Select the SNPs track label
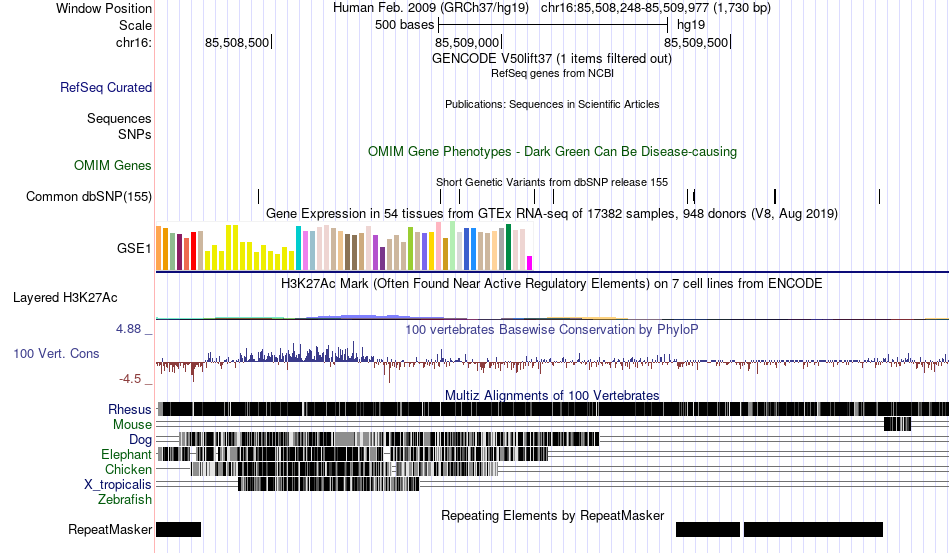The width and height of the screenshot is (950, 553). [x=135, y=134]
